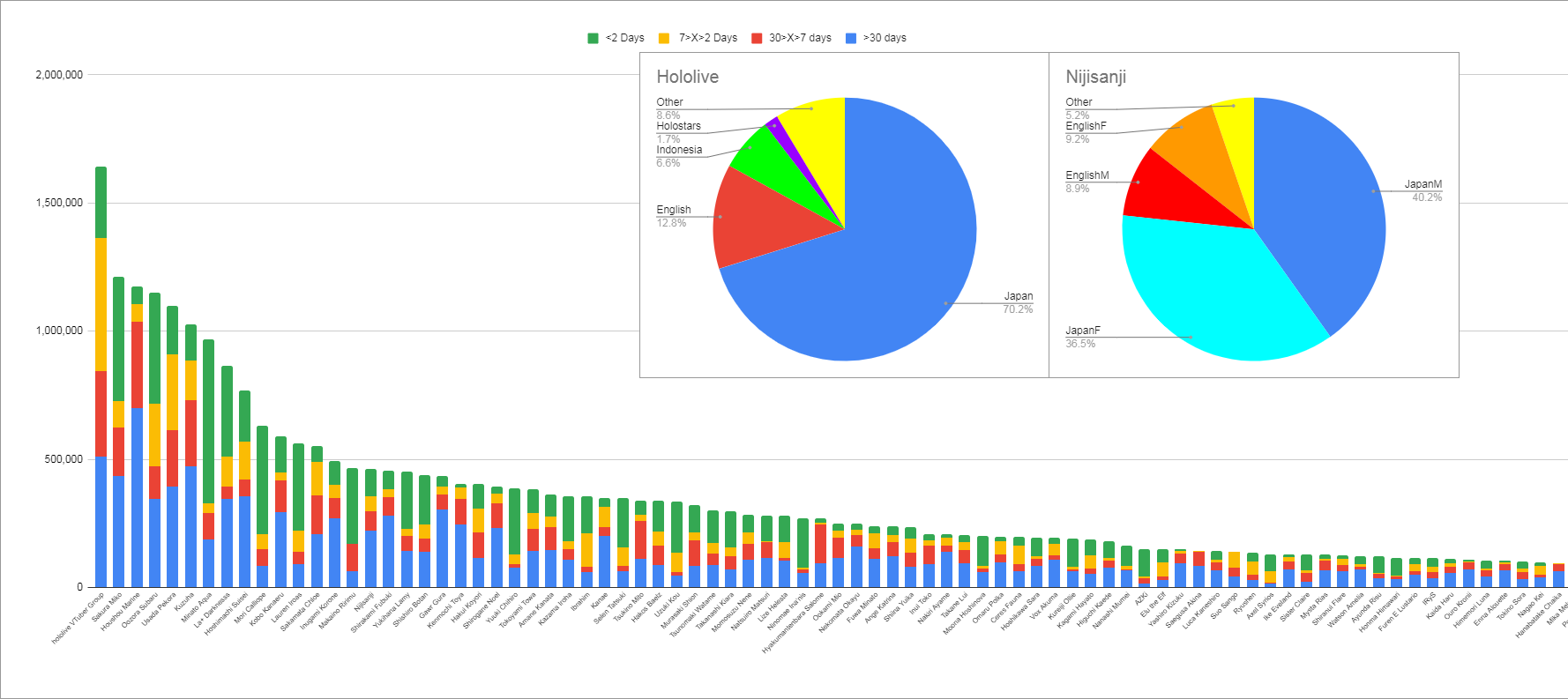Click the 'Indonesia' 6.6% label
Screen dimensions: 1568x699
(x=679, y=156)
